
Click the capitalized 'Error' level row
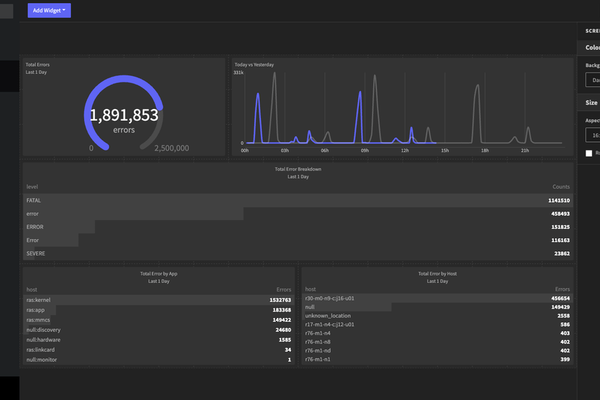[298, 240]
